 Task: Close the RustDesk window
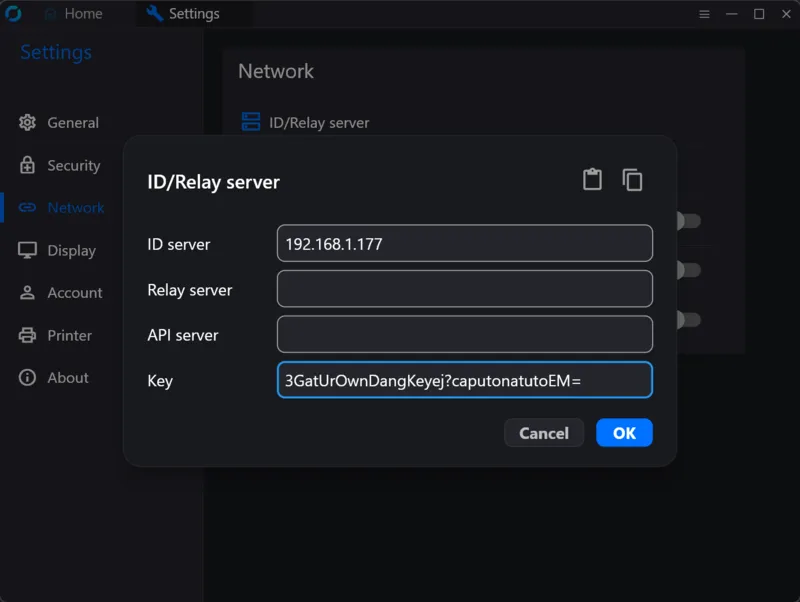(x=786, y=14)
